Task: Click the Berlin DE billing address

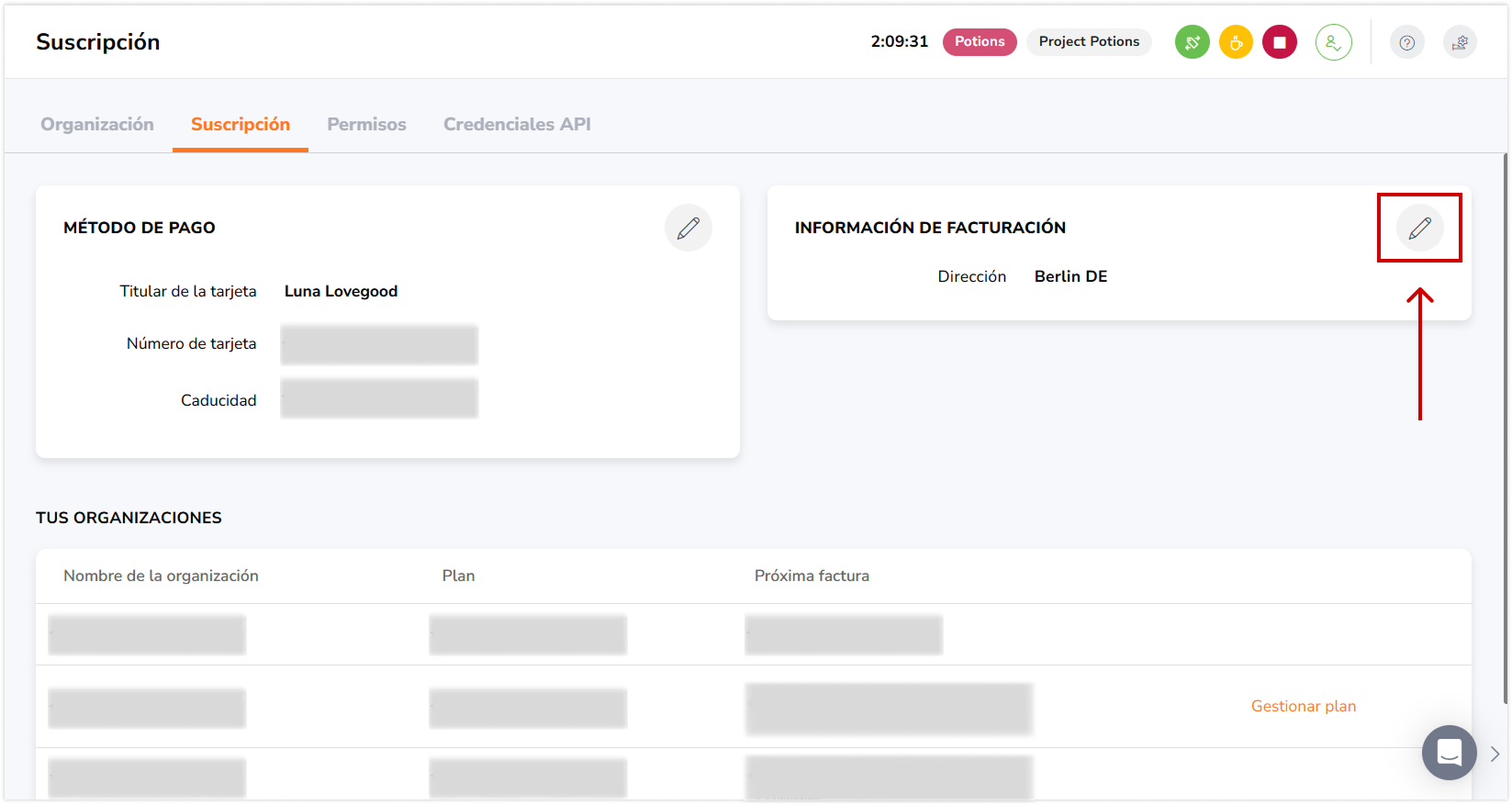Action: coord(1070,276)
